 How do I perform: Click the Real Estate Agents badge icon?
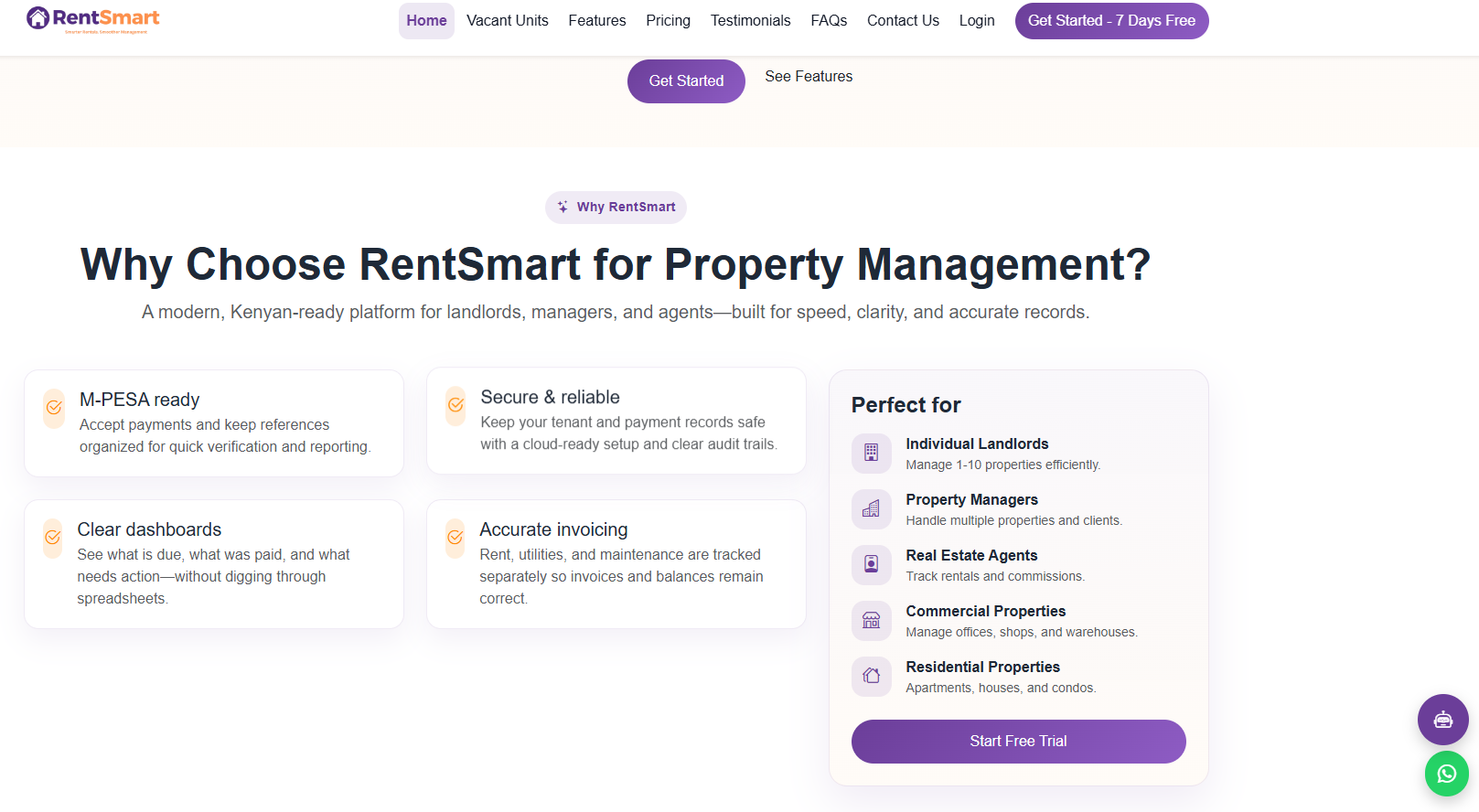pyautogui.click(x=871, y=564)
